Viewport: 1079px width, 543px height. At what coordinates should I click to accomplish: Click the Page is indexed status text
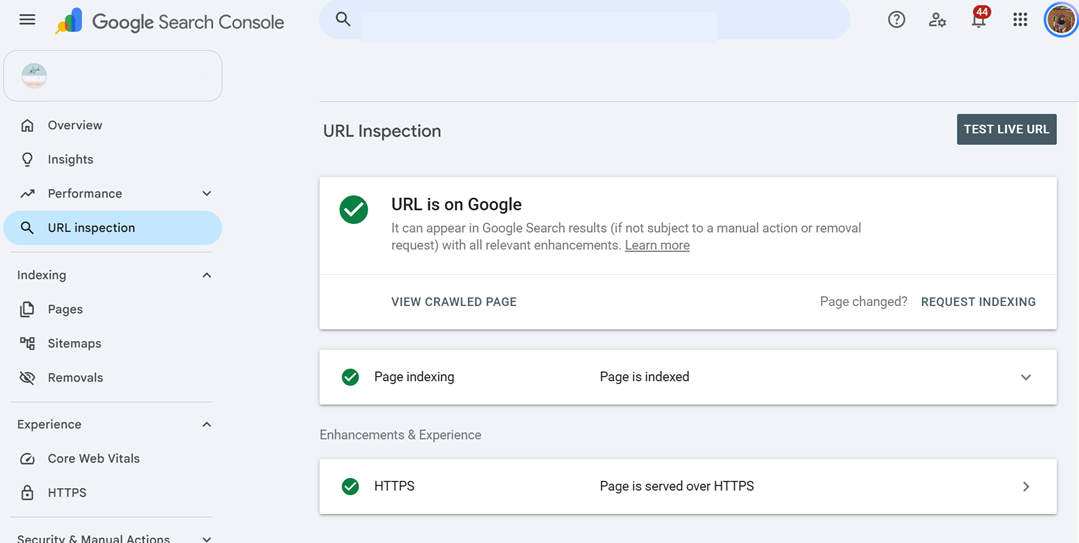coord(644,377)
